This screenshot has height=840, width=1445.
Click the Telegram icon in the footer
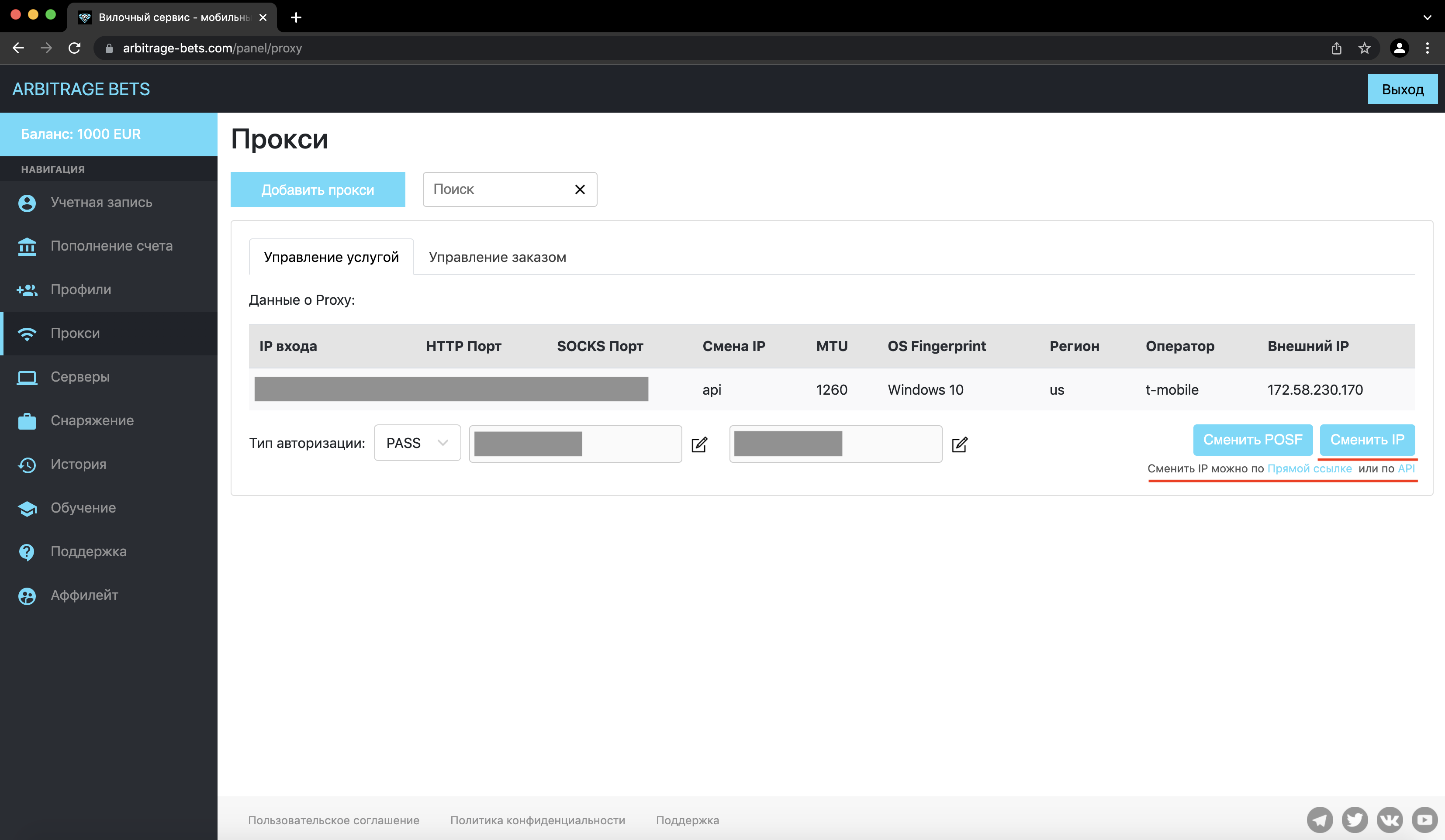pyautogui.click(x=1320, y=820)
